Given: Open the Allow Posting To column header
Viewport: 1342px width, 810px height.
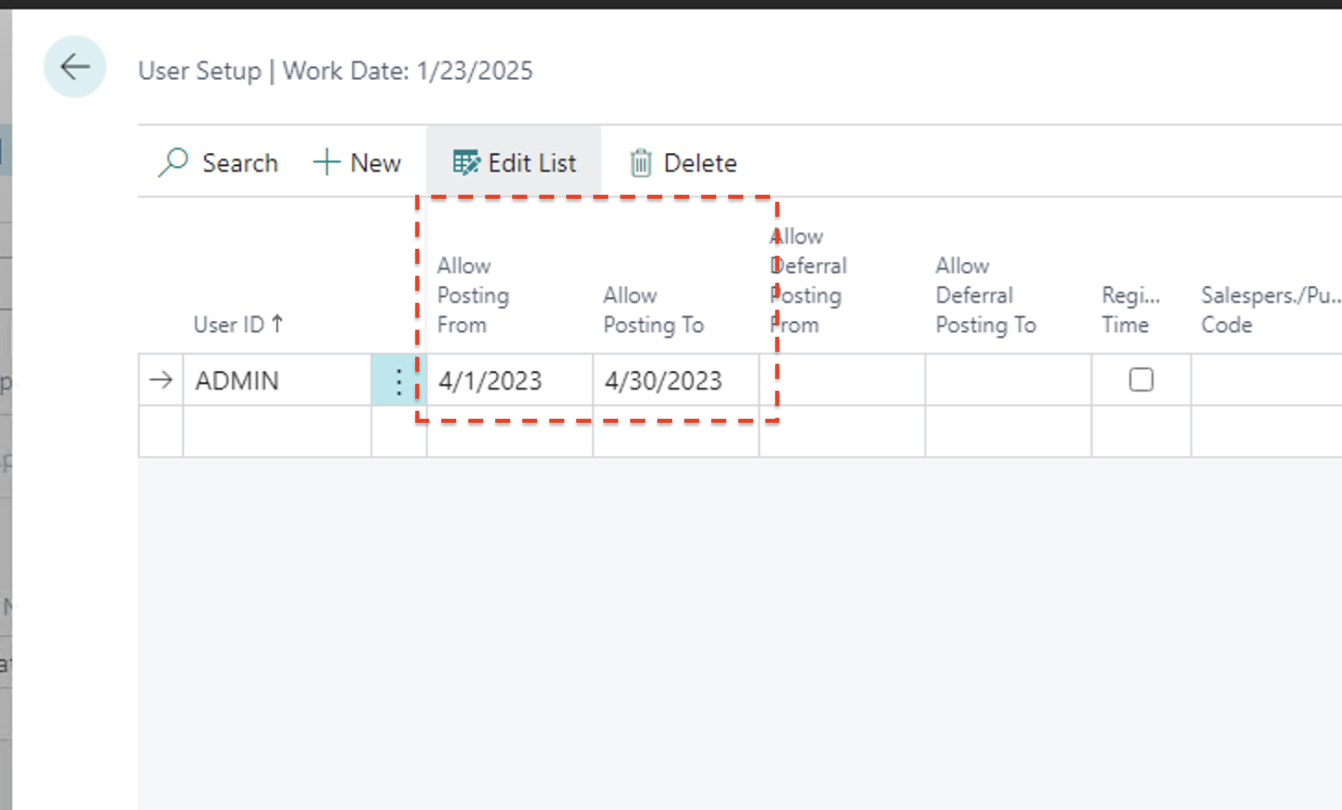Looking at the screenshot, I should [653, 310].
